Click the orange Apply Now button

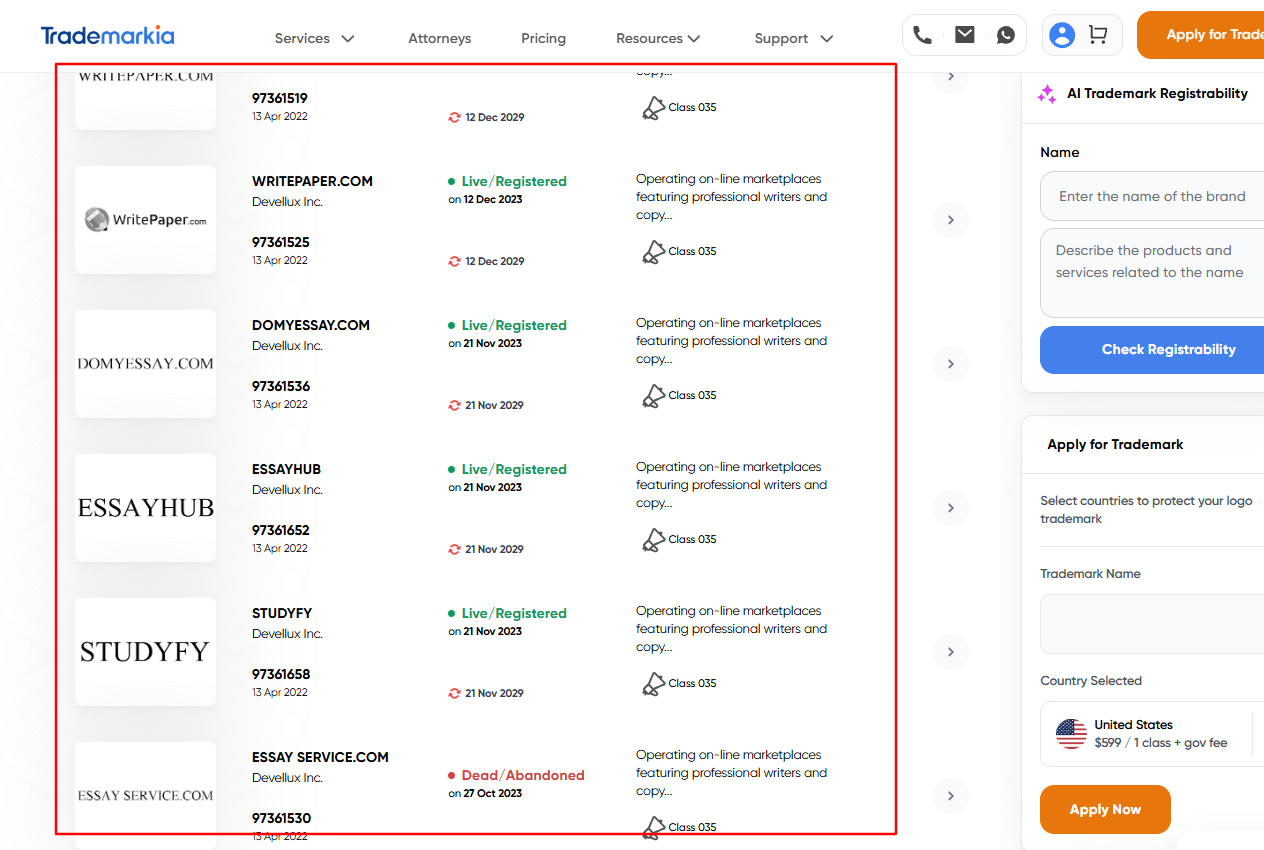[1104, 809]
